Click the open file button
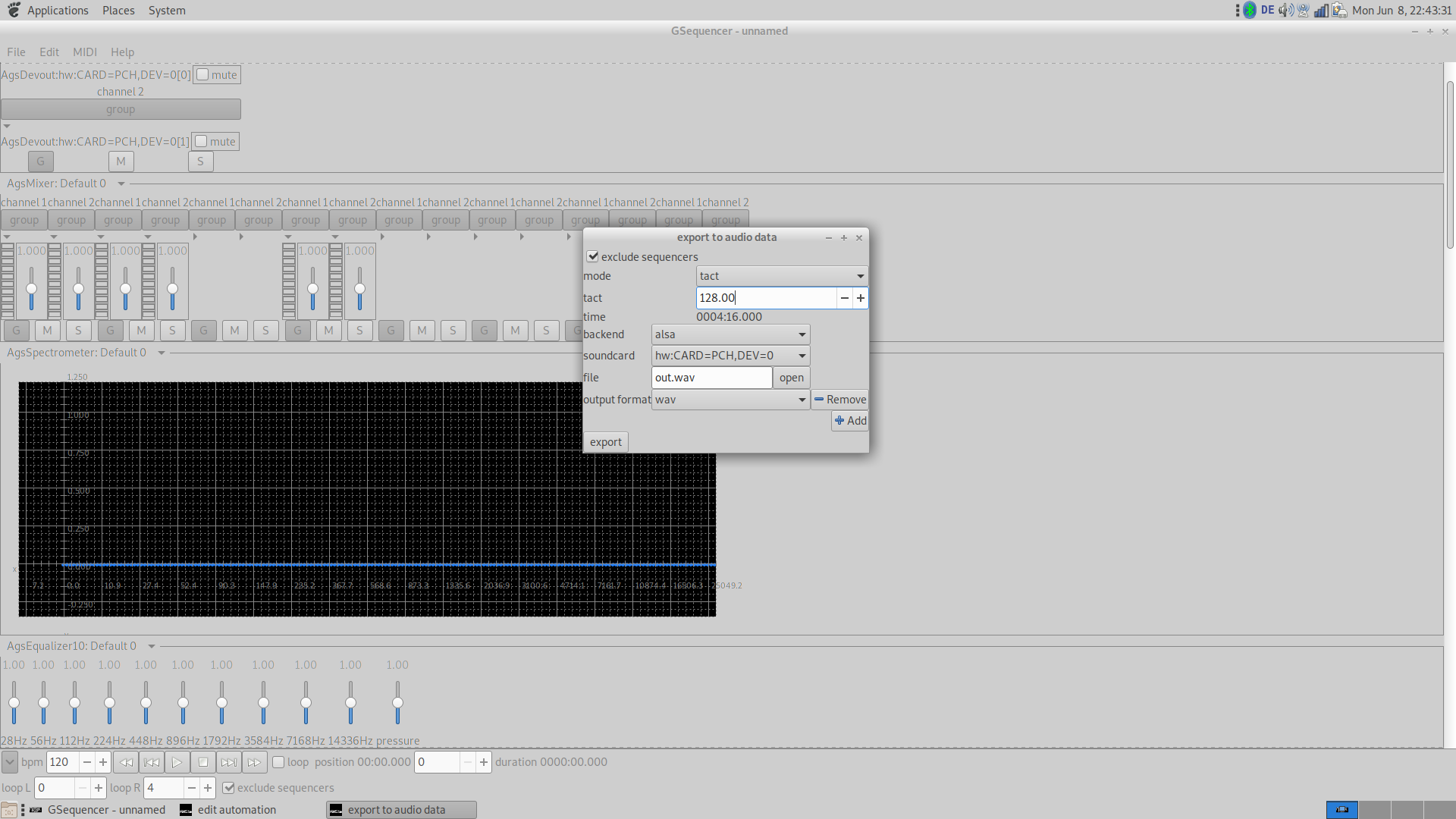Viewport: 1456px width, 819px height. (791, 378)
